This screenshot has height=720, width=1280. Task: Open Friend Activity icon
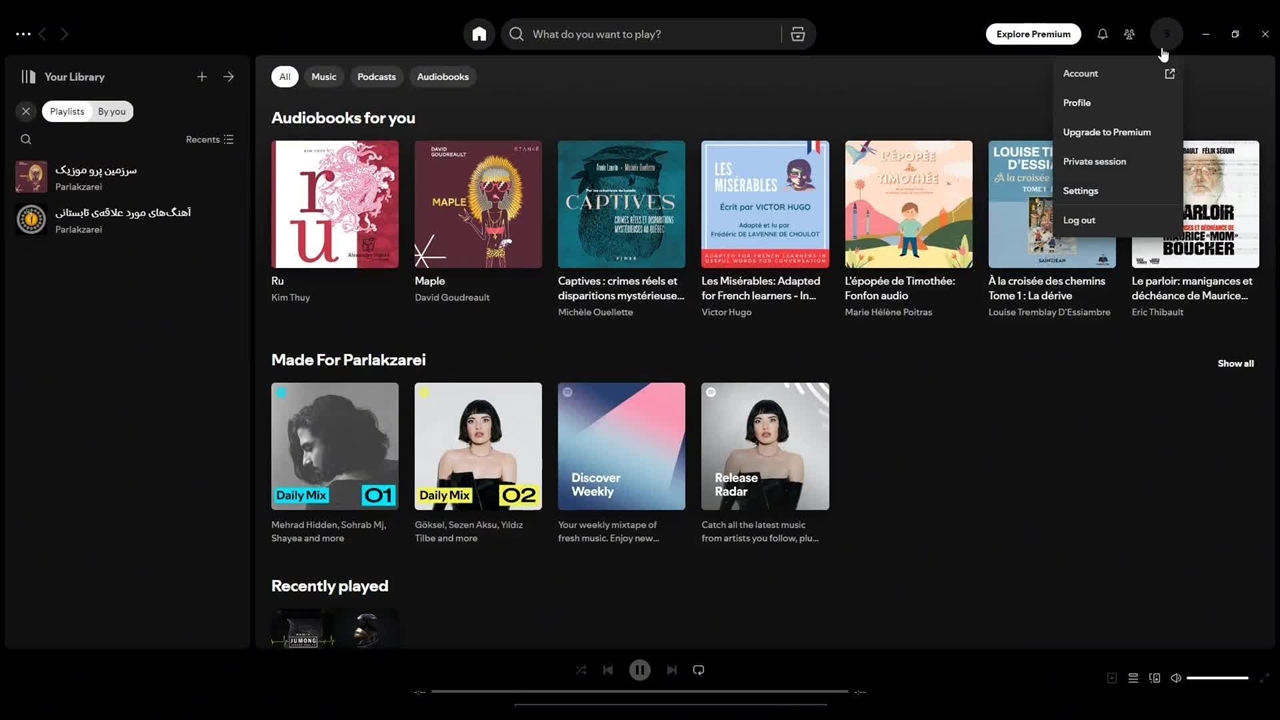(1129, 34)
